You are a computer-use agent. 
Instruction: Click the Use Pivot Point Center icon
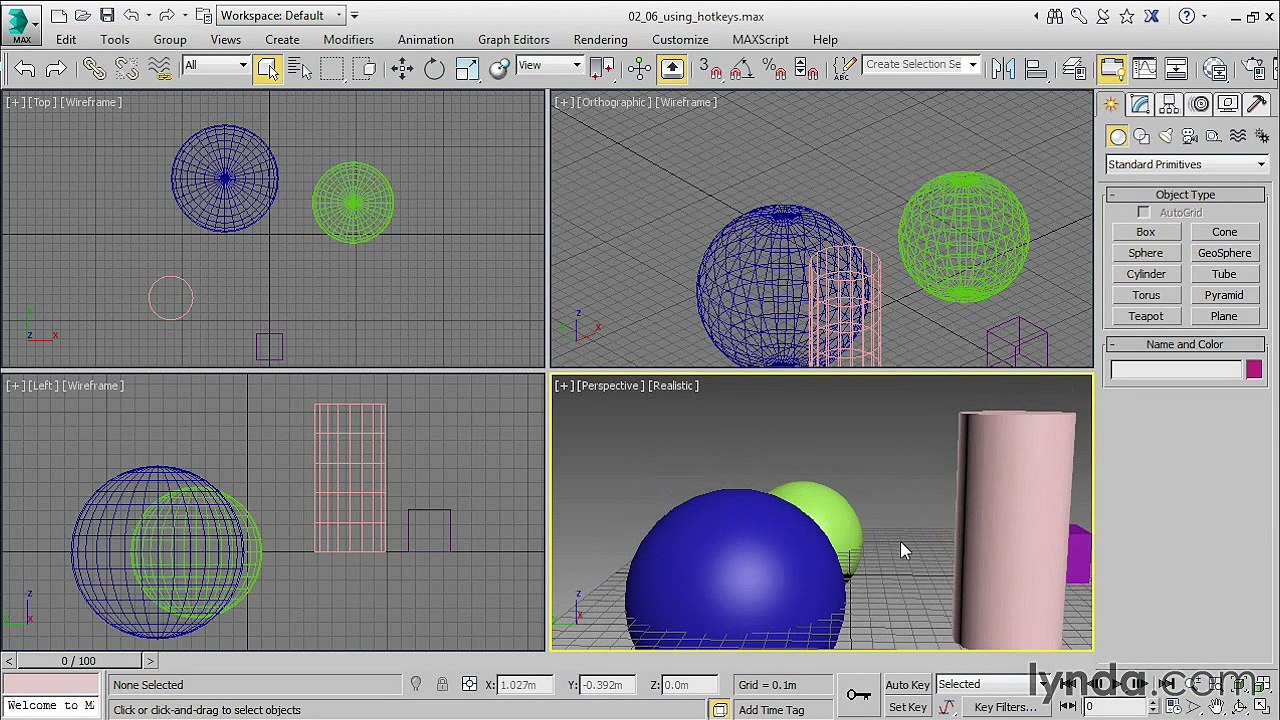pos(602,68)
